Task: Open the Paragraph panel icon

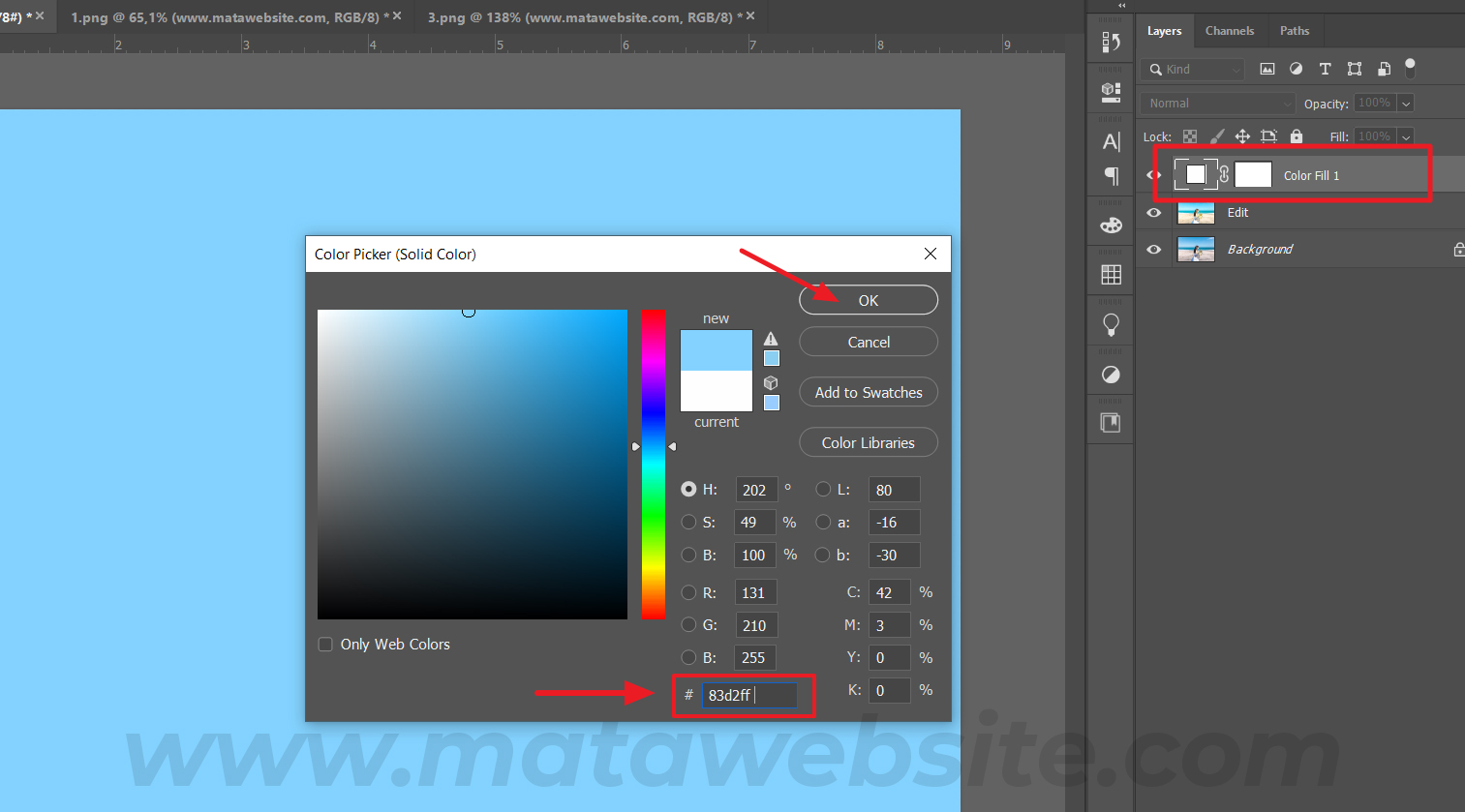Action: point(1111,176)
